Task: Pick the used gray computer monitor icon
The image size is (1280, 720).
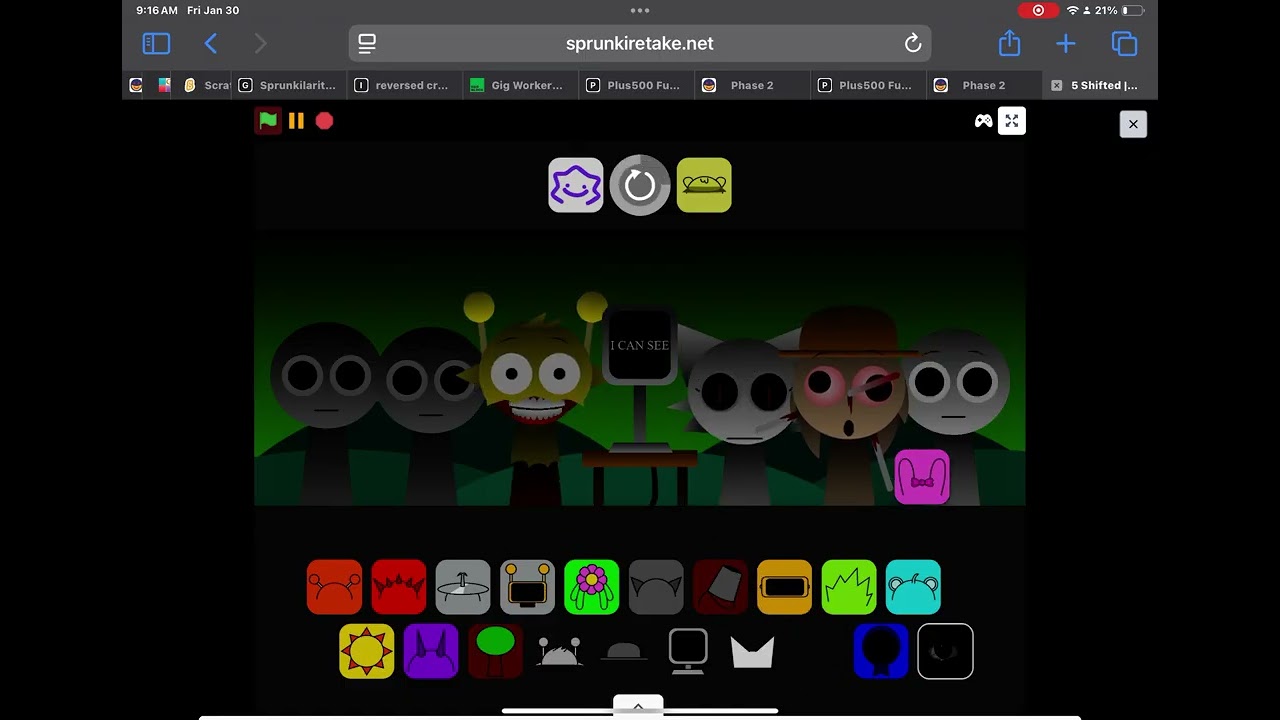Action: [688, 651]
